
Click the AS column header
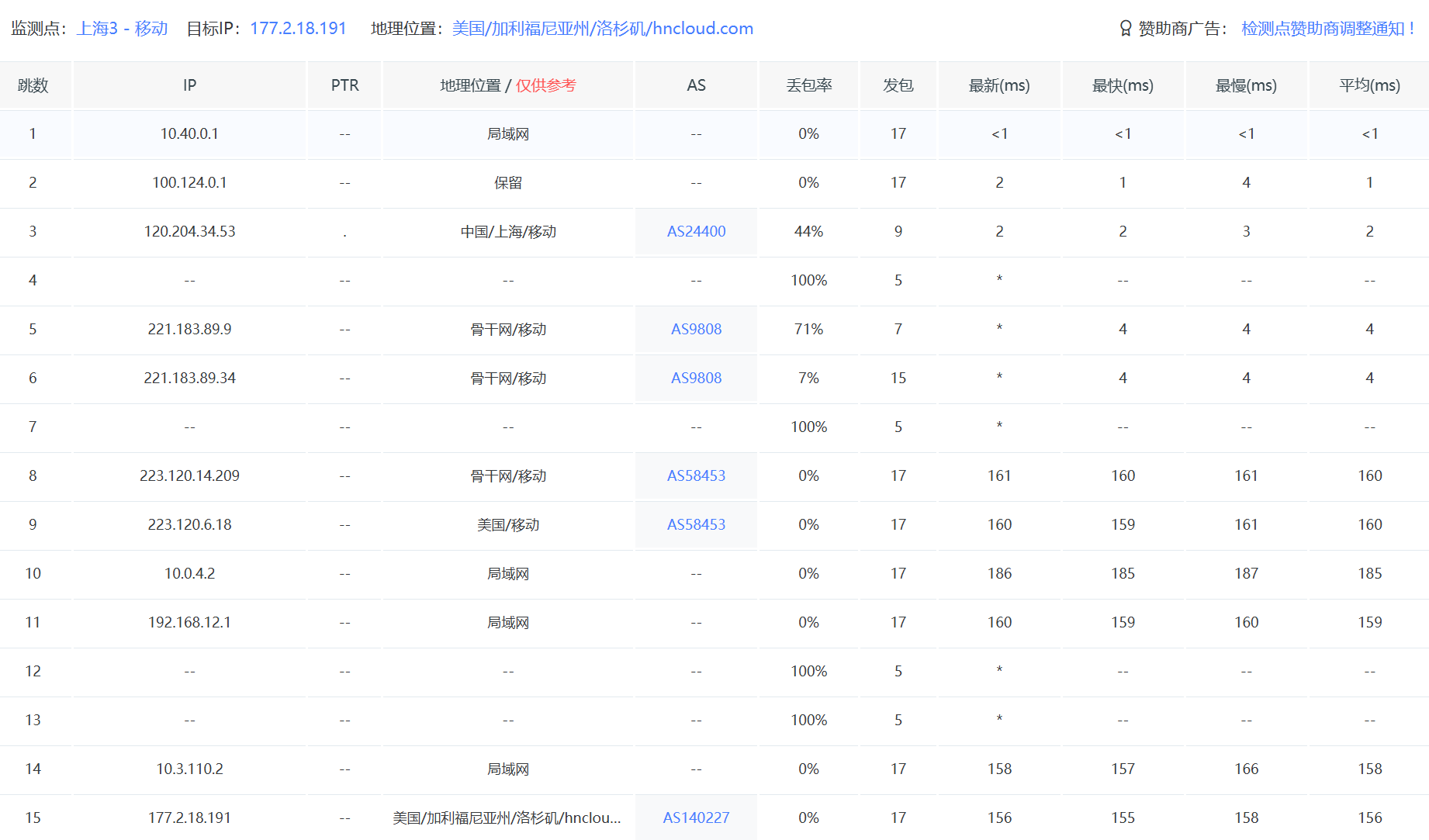click(x=696, y=85)
